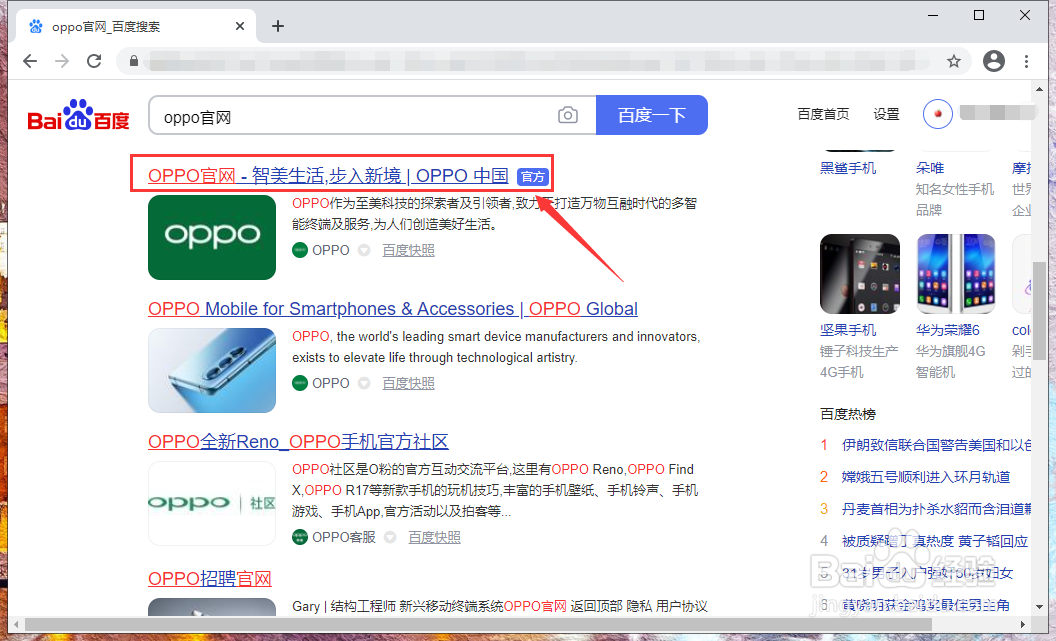Open the 百度首页 link
The image size is (1056, 641).
823,114
